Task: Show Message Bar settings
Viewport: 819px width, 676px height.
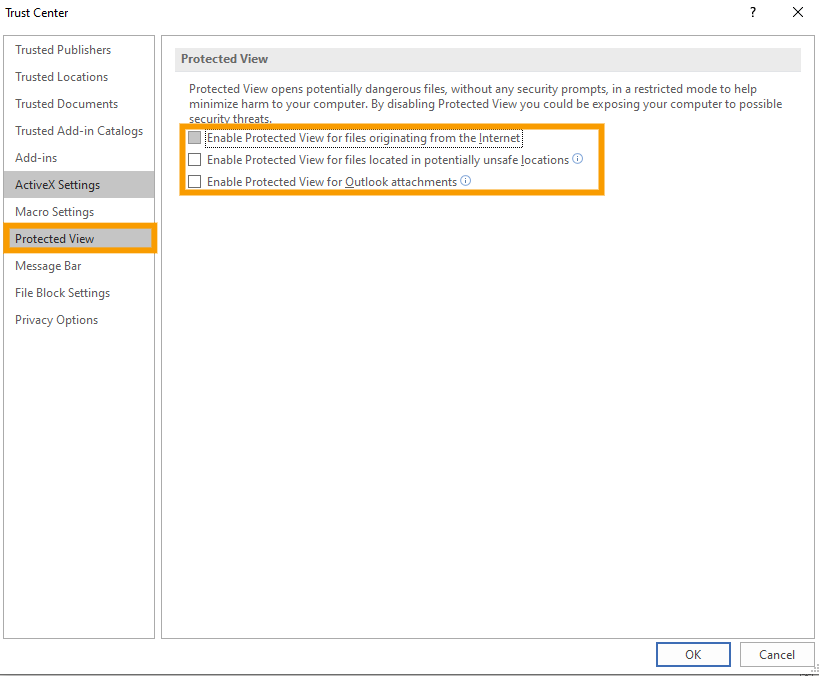Action: tap(48, 266)
